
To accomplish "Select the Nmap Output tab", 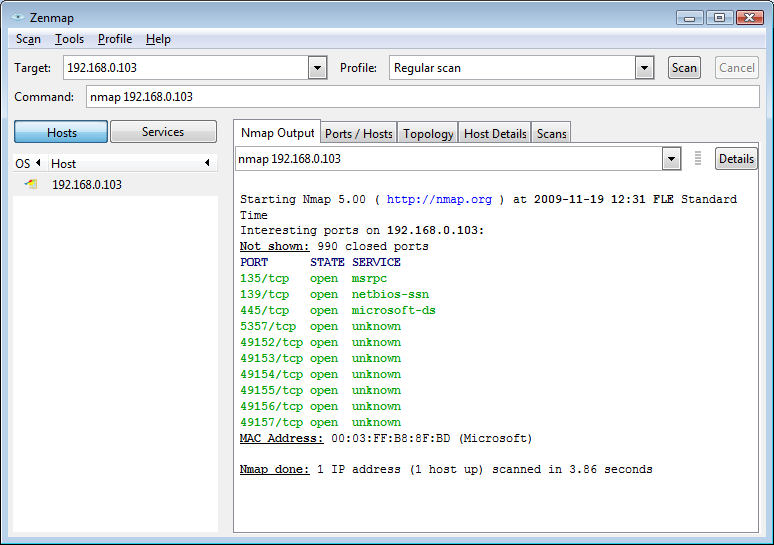I will tap(277, 133).
